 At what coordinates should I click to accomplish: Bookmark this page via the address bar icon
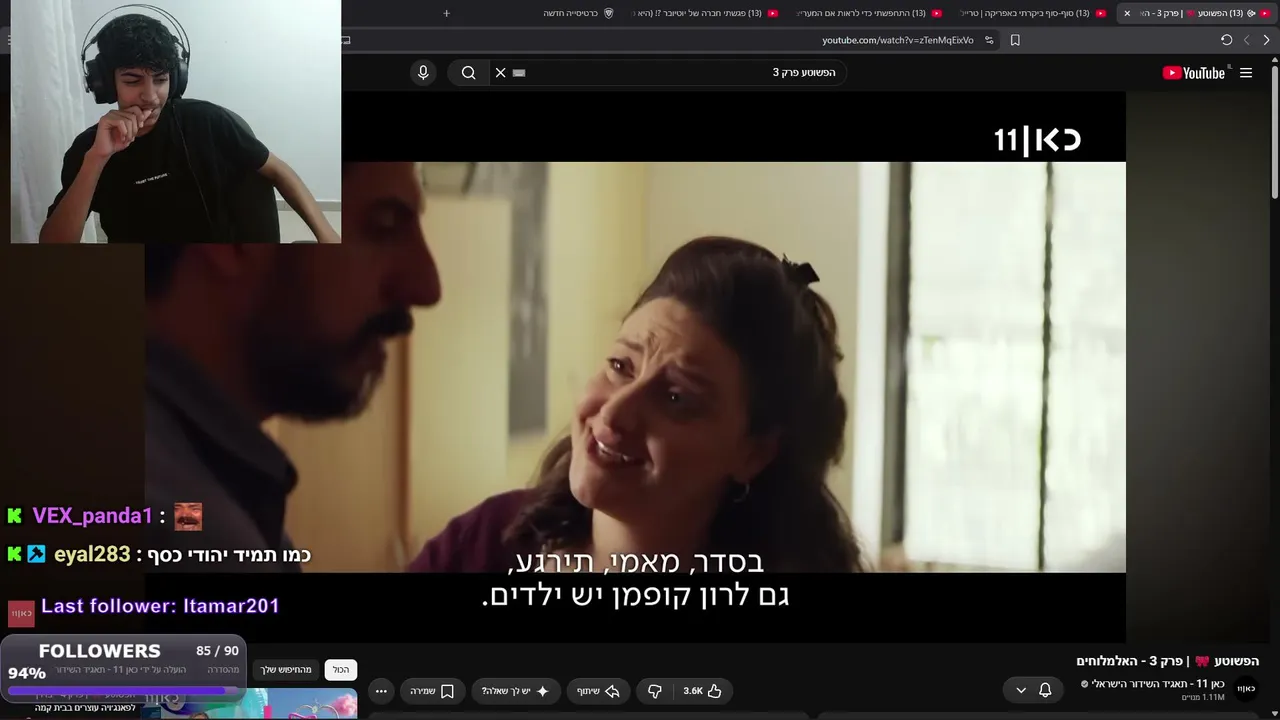[x=1015, y=40]
